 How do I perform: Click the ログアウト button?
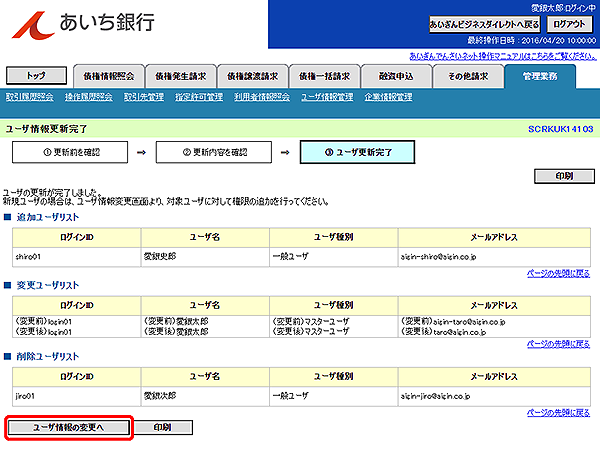click(x=569, y=24)
